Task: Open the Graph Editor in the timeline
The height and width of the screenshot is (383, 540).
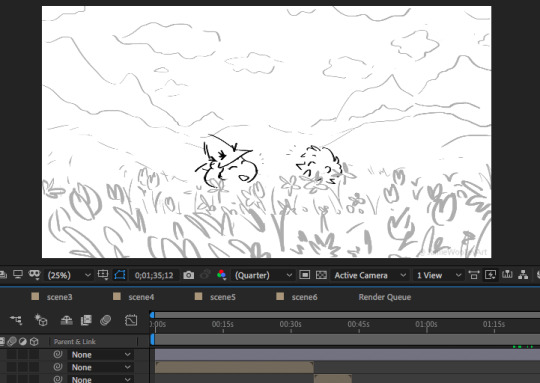Action: 131,320
